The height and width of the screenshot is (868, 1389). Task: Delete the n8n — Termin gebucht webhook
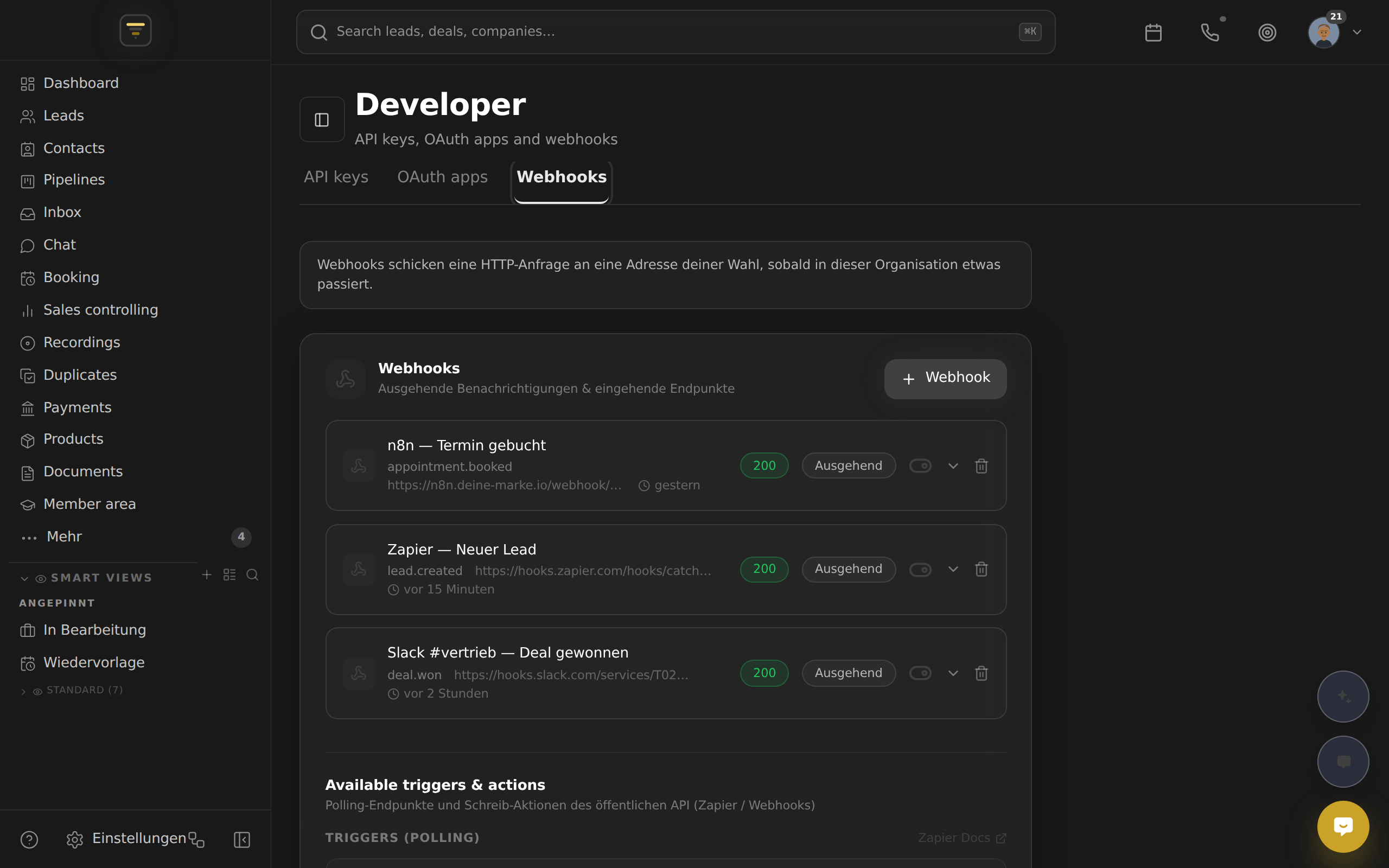click(x=982, y=465)
